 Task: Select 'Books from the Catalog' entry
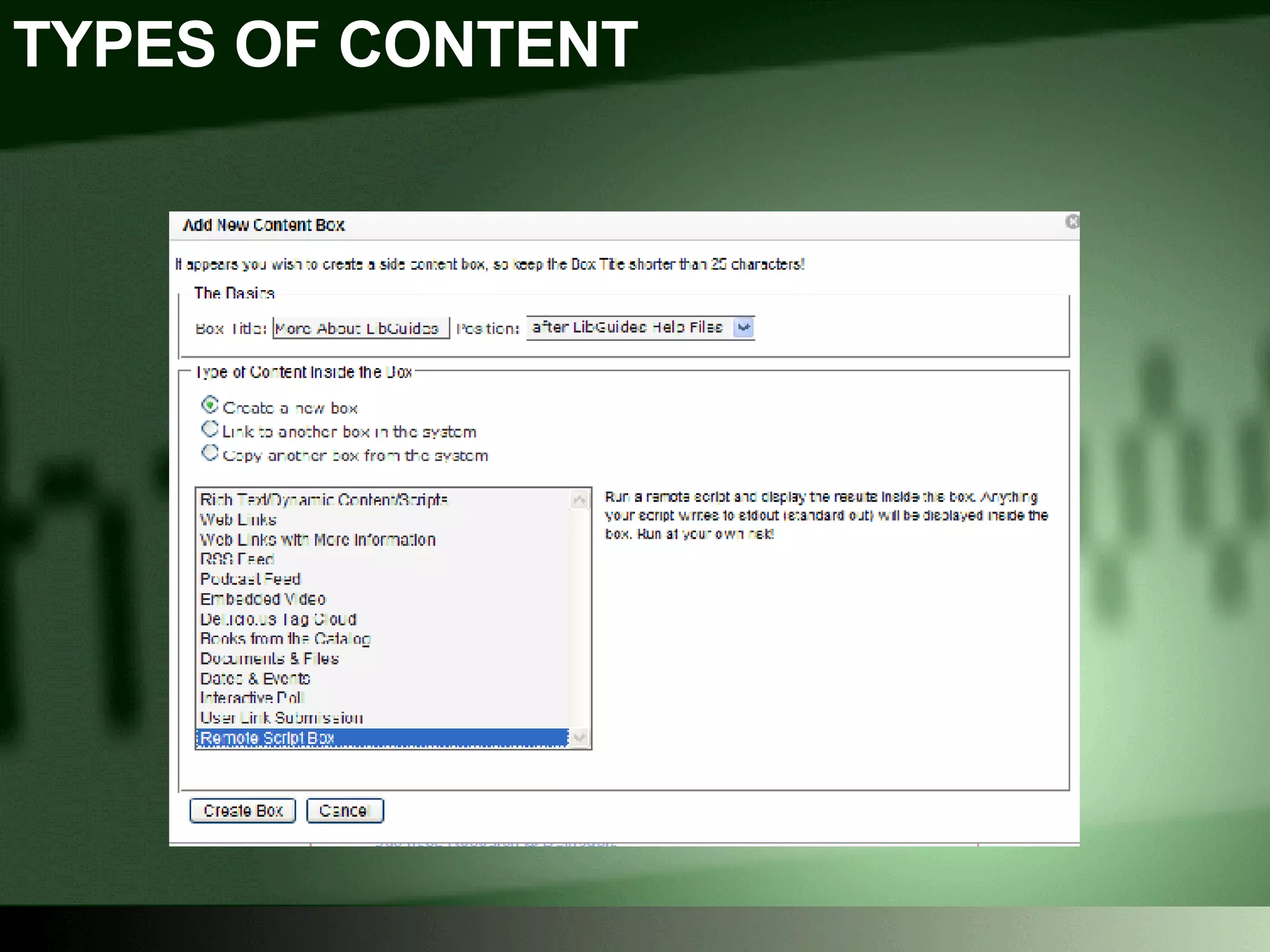pos(383,638)
